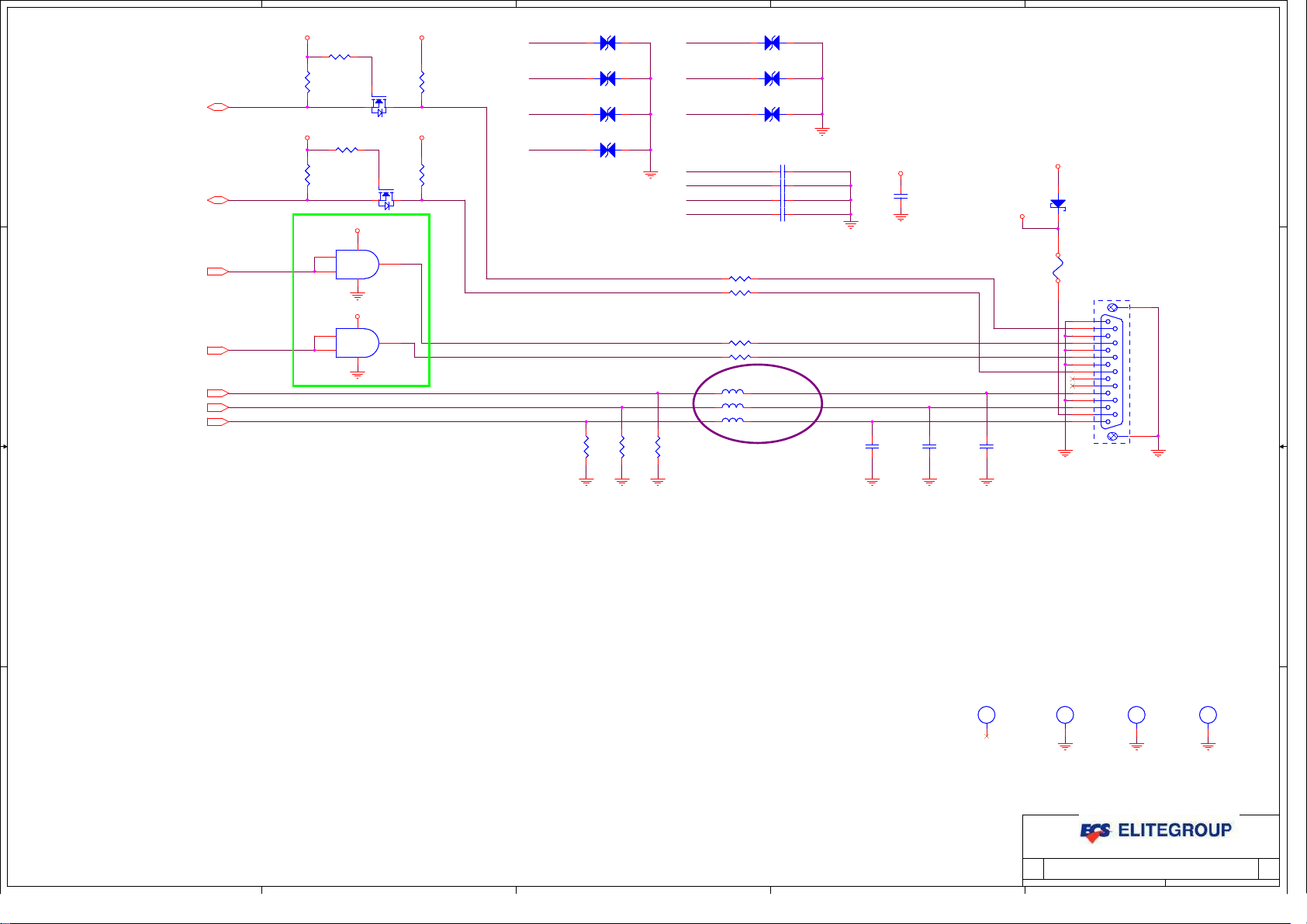Select the bottom of three inductor symbols
This screenshot has width=1307, height=924.
pyautogui.click(x=733, y=420)
